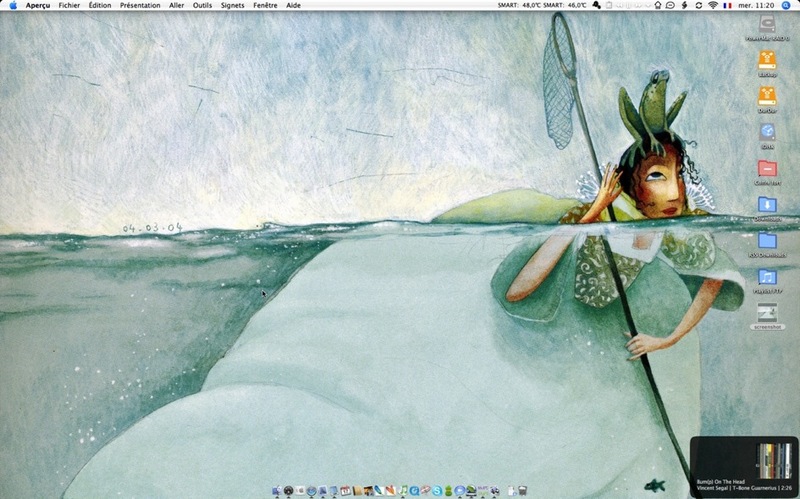Open the Édition menu
The height and width of the screenshot is (499, 800).
click(99, 6)
